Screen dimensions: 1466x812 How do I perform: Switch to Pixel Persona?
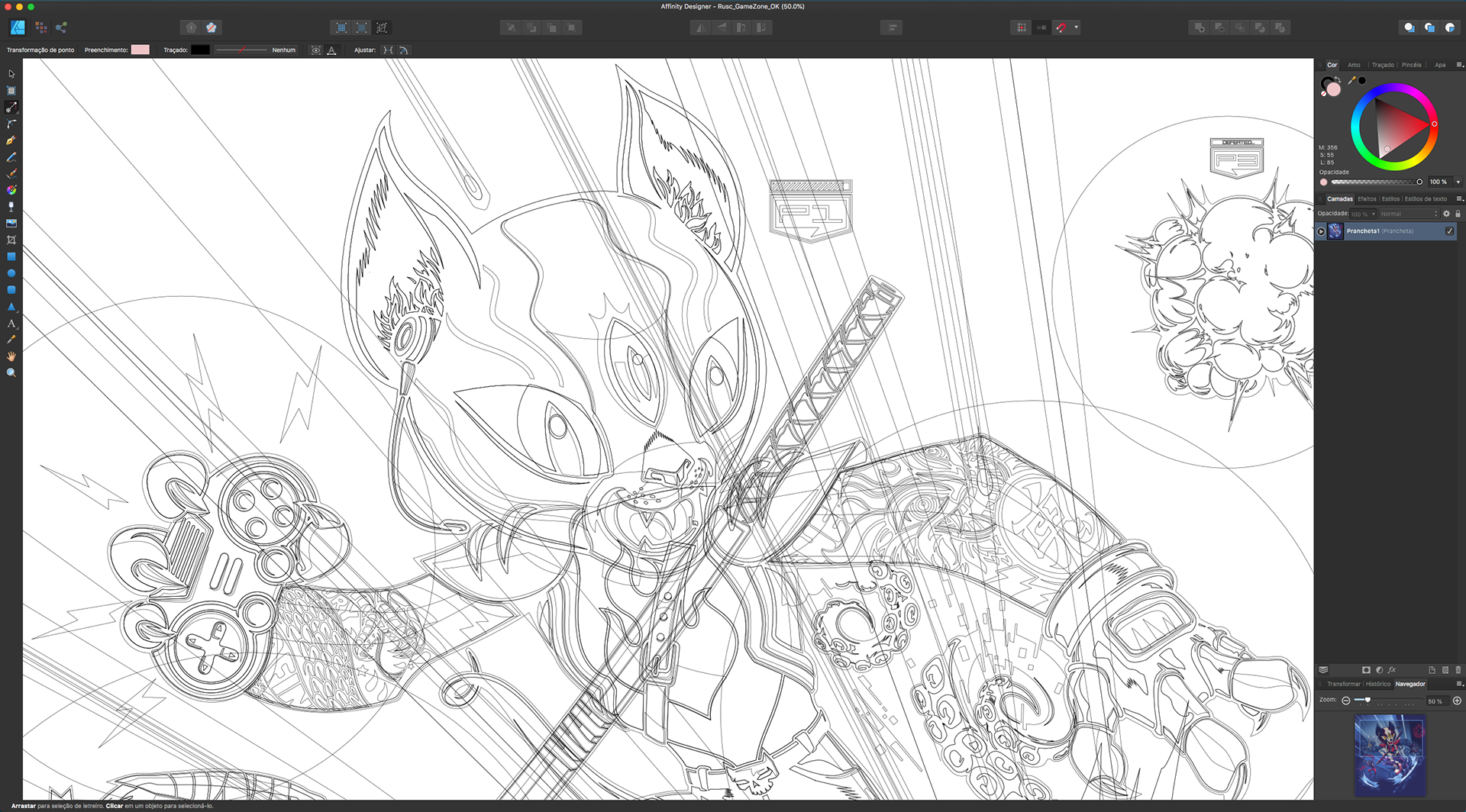click(41, 27)
